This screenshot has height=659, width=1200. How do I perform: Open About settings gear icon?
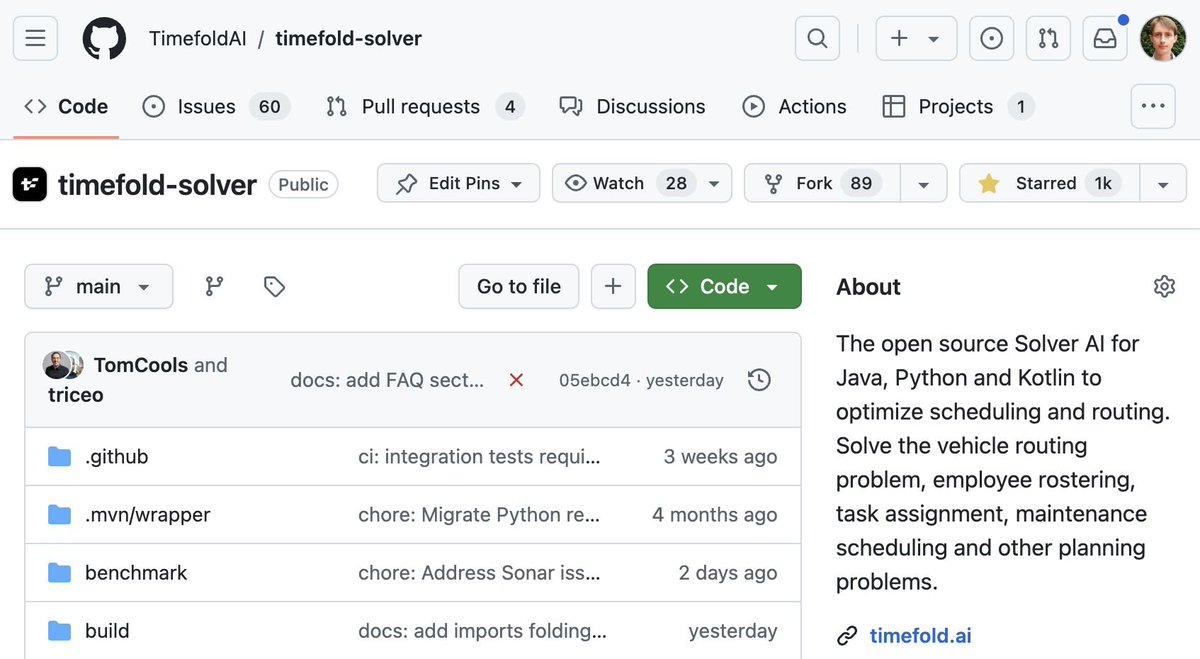[x=1164, y=287]
